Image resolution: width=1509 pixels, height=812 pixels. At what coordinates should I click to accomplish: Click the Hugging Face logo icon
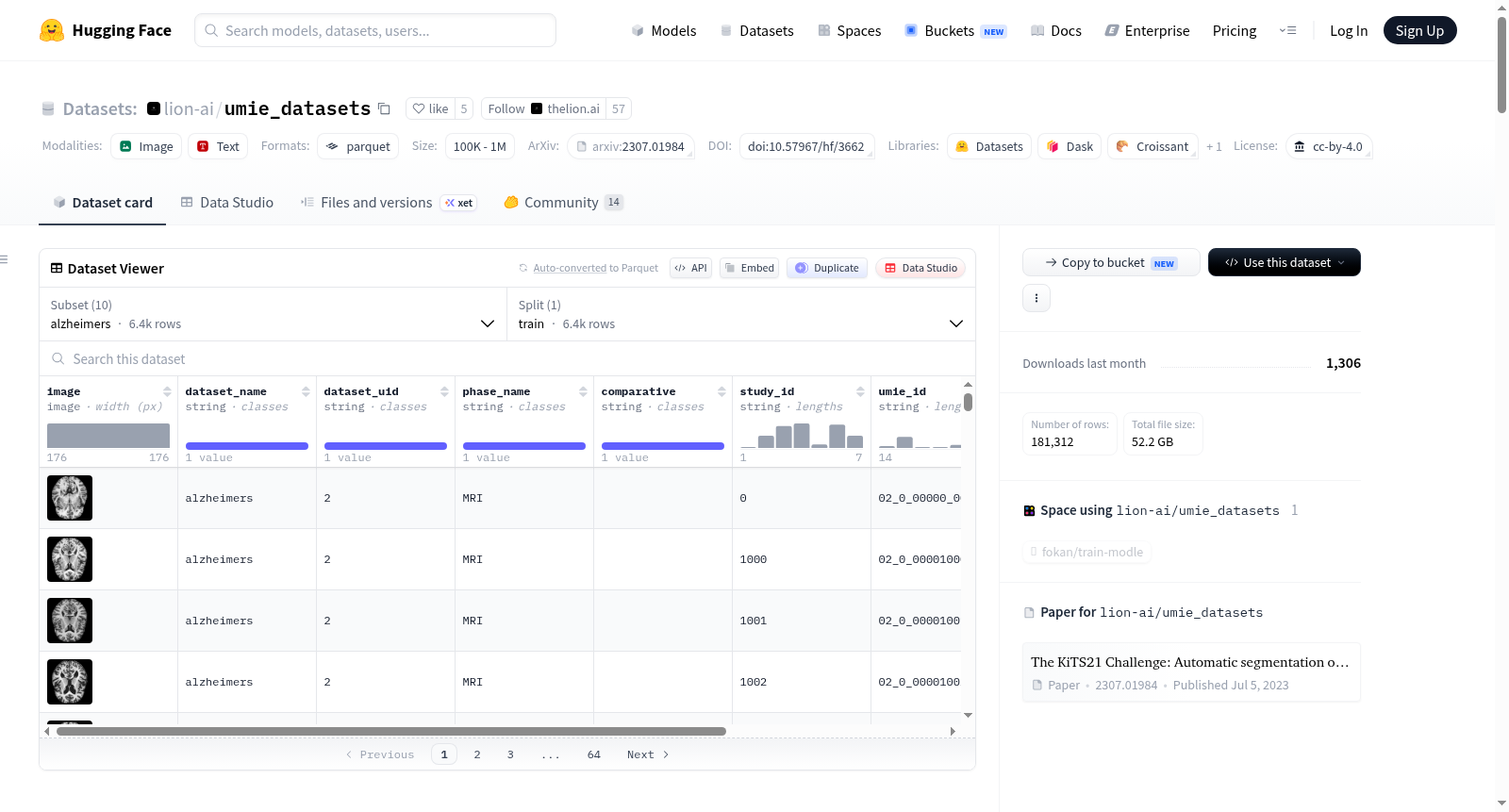[52, 30]
